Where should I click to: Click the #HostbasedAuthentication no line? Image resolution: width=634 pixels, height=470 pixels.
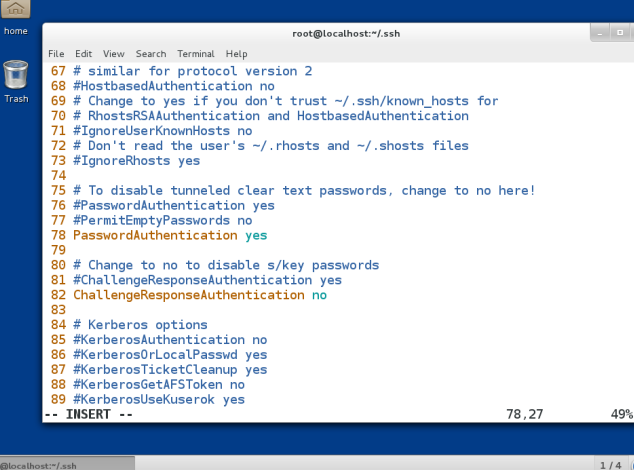pos(174,86)
